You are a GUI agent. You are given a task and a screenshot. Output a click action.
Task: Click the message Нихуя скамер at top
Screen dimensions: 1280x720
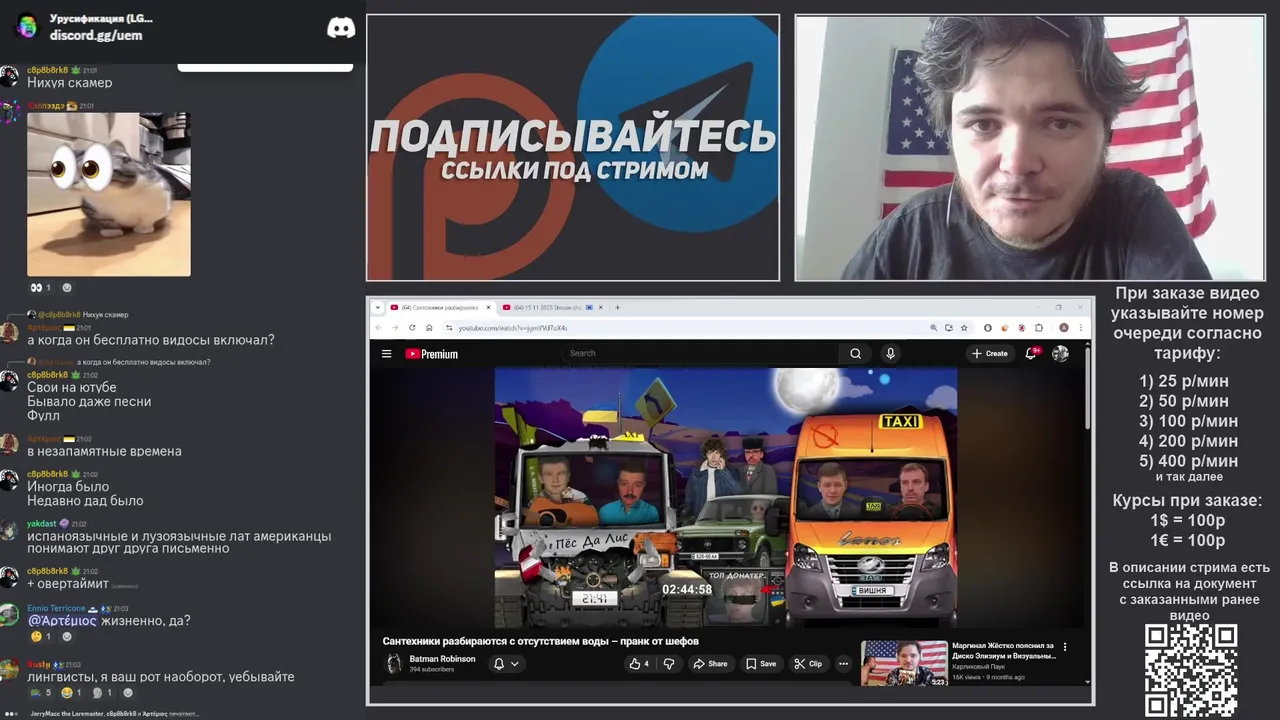(x=69, y=83)
